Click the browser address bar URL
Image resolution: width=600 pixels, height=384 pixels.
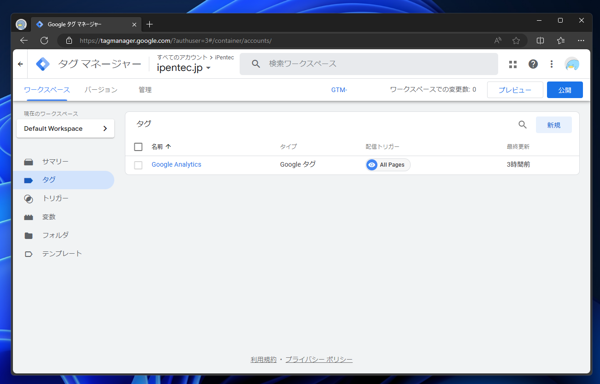[x=176, y=41]
